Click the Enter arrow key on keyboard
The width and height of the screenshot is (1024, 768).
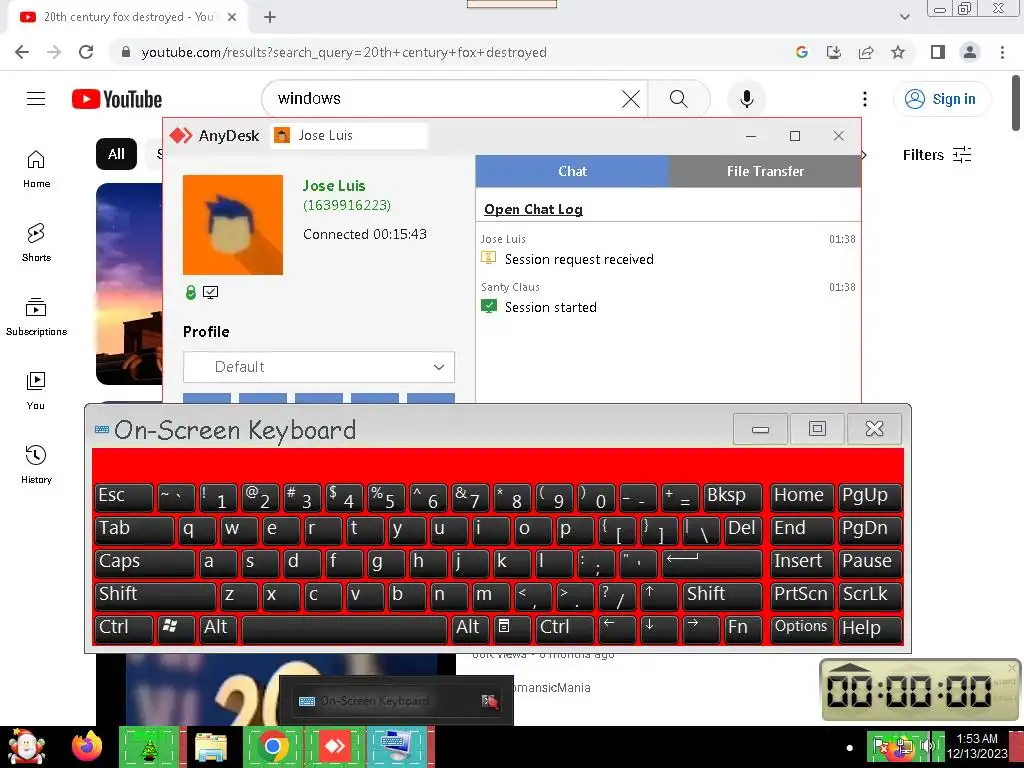tap(712, 562)
